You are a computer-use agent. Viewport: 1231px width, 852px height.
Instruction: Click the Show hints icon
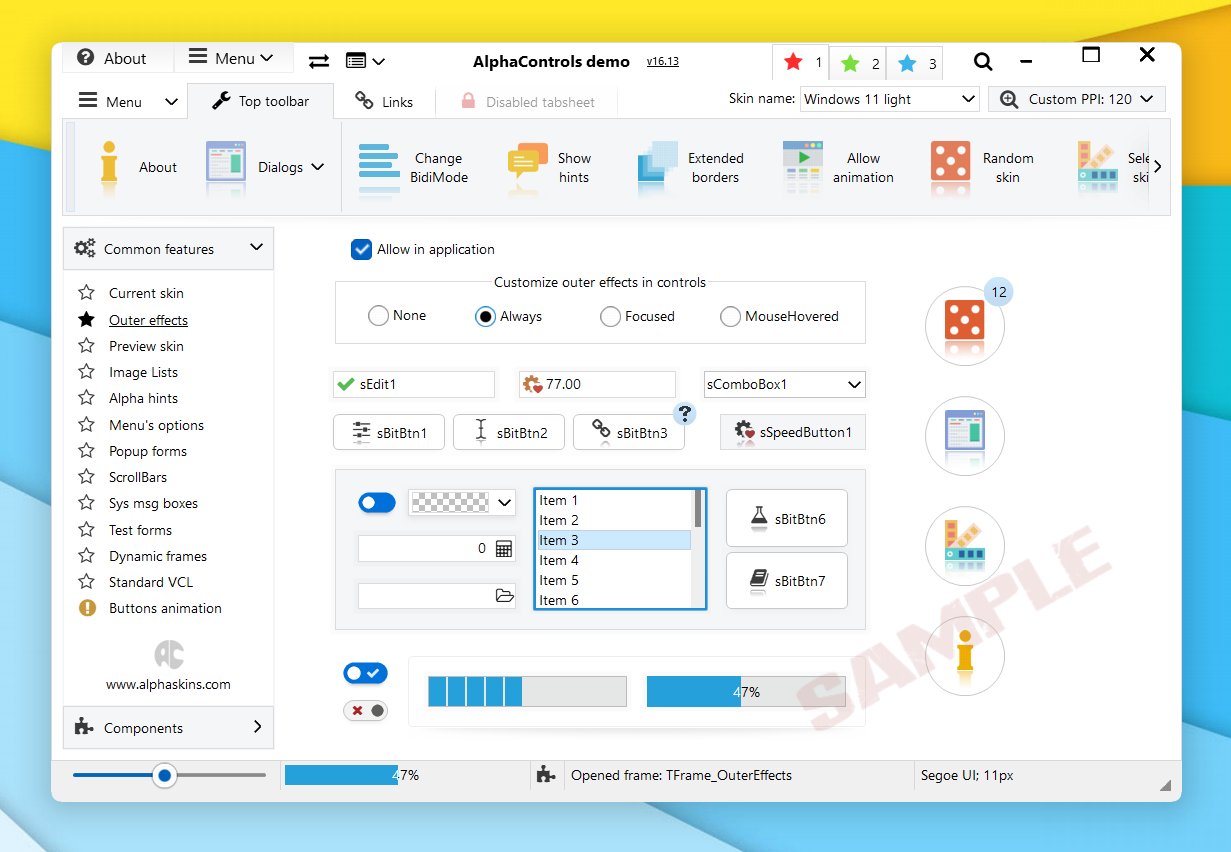tap(527, 167)
